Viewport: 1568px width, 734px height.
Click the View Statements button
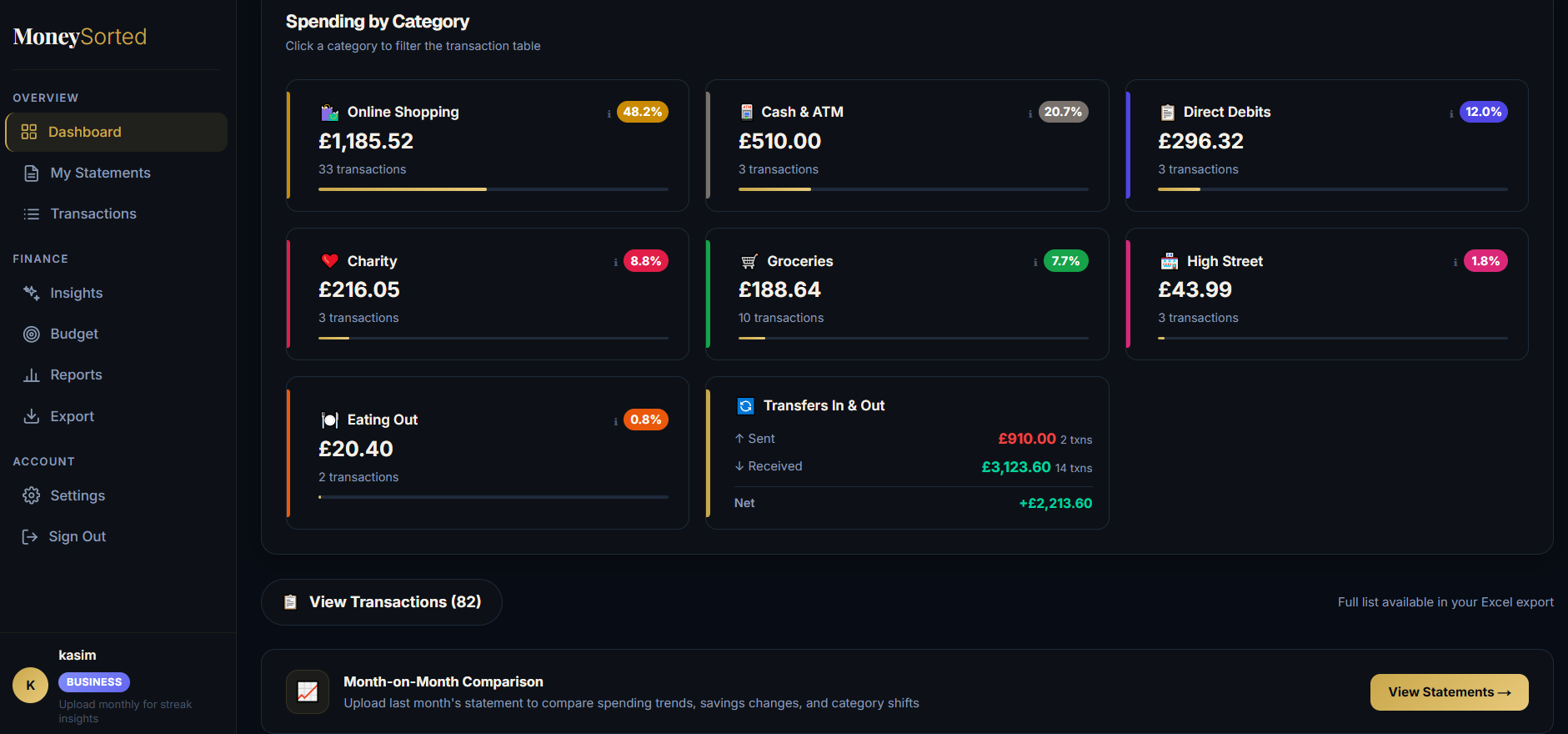click(1449, 692)
